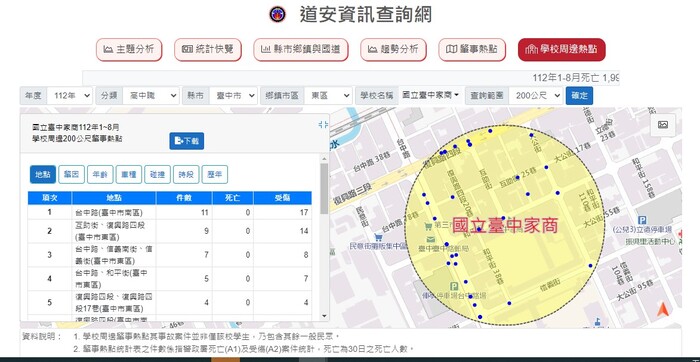Open the 趨勢分析 navigation page

click(393, 50)
